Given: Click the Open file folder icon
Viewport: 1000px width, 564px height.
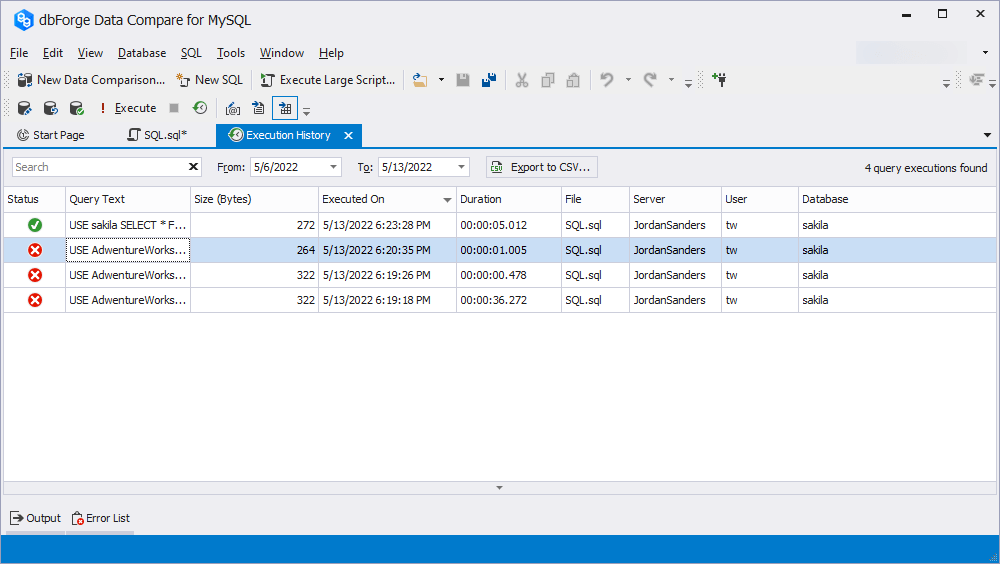Looking at the screenshot, I should coord(420,80).
